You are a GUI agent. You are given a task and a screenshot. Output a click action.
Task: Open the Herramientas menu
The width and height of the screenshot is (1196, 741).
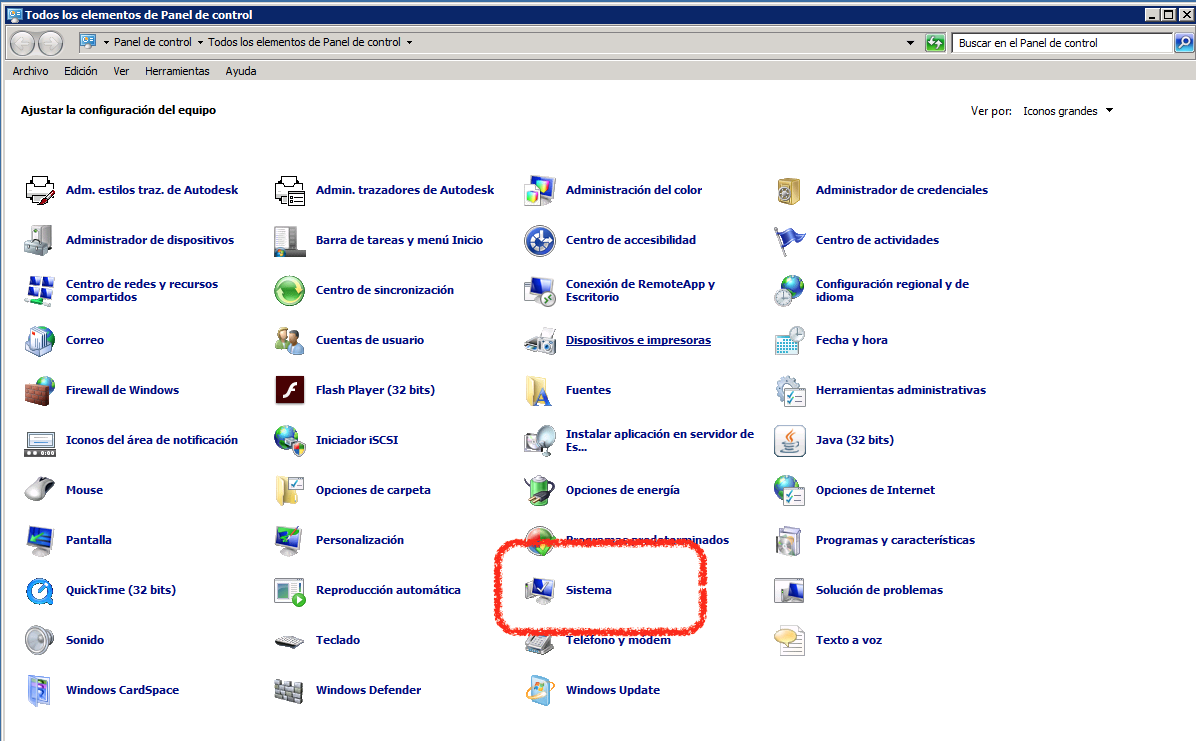pos(177,71)
